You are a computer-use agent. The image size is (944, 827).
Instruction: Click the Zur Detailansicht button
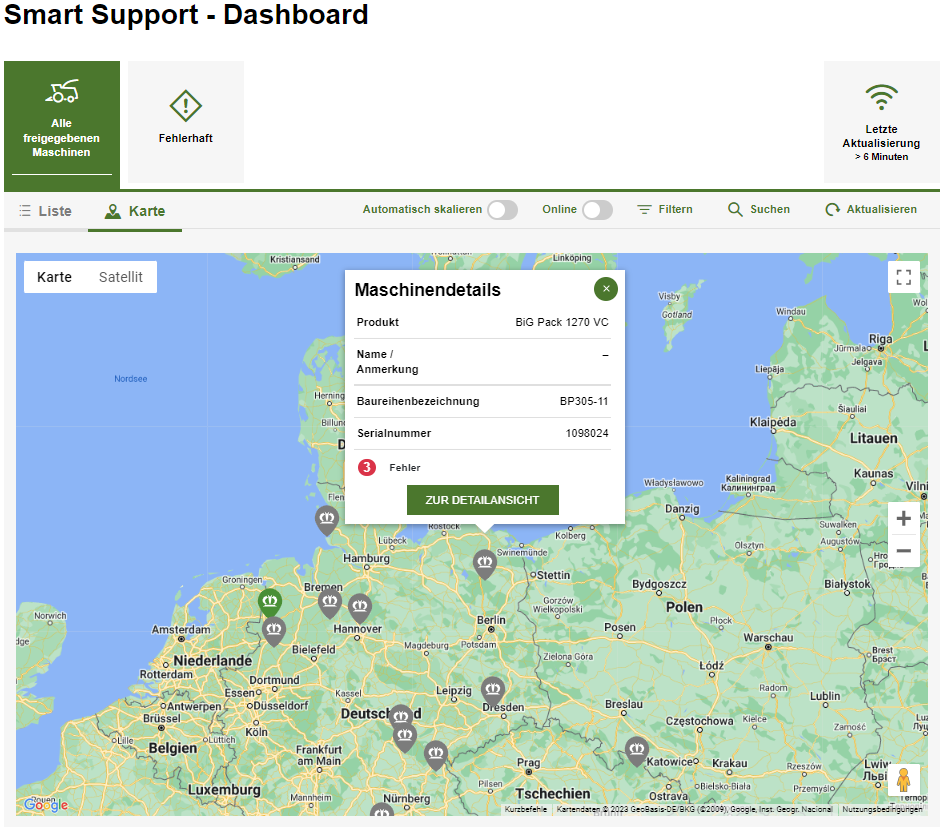482,500
